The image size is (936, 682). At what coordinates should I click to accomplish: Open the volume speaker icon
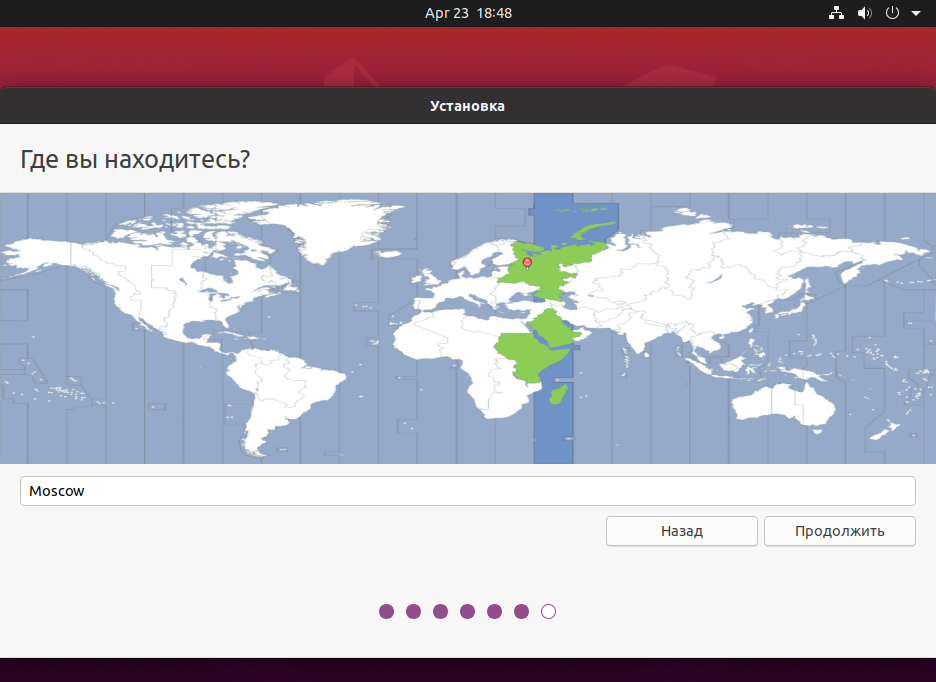(x=864, y=13)
